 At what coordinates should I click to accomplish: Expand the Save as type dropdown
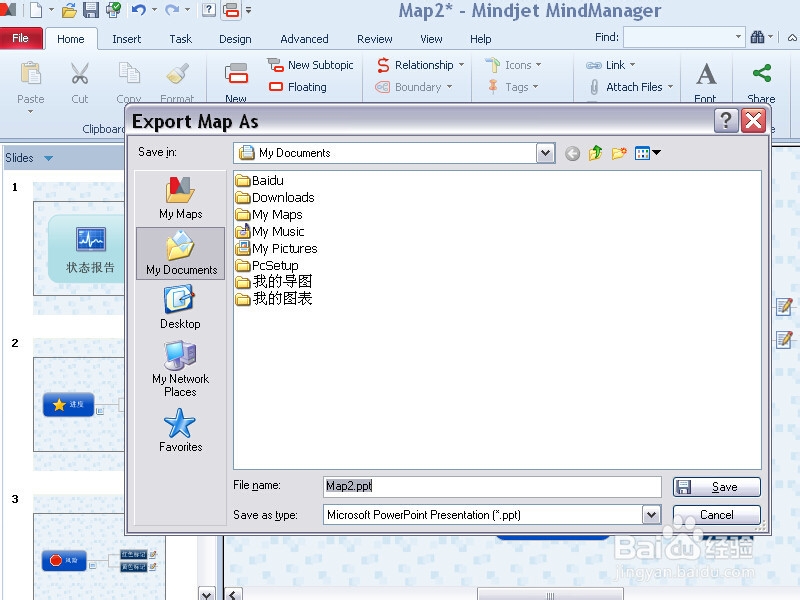tap(651, 515)
